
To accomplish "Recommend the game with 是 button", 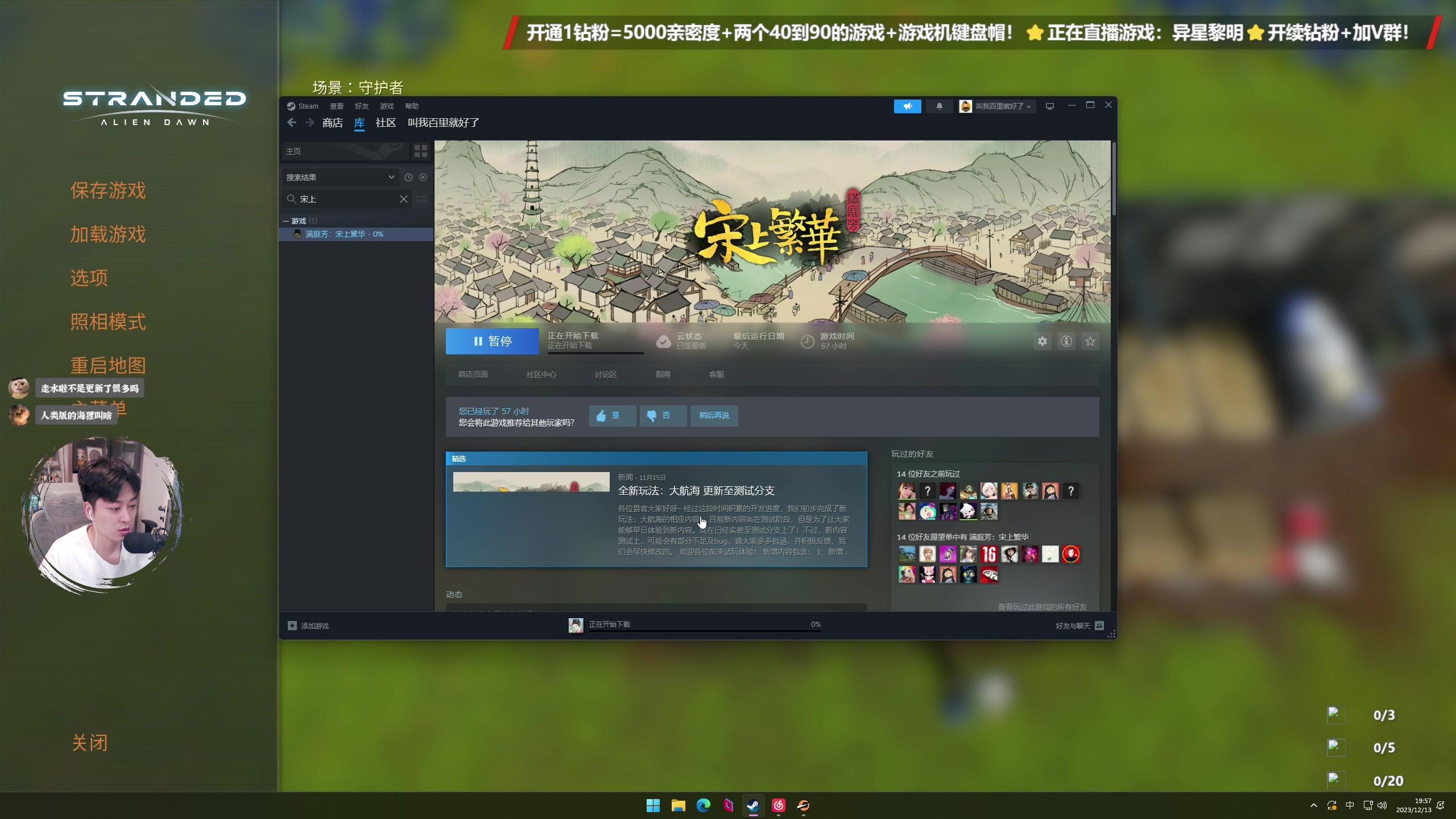I will 613,416.
